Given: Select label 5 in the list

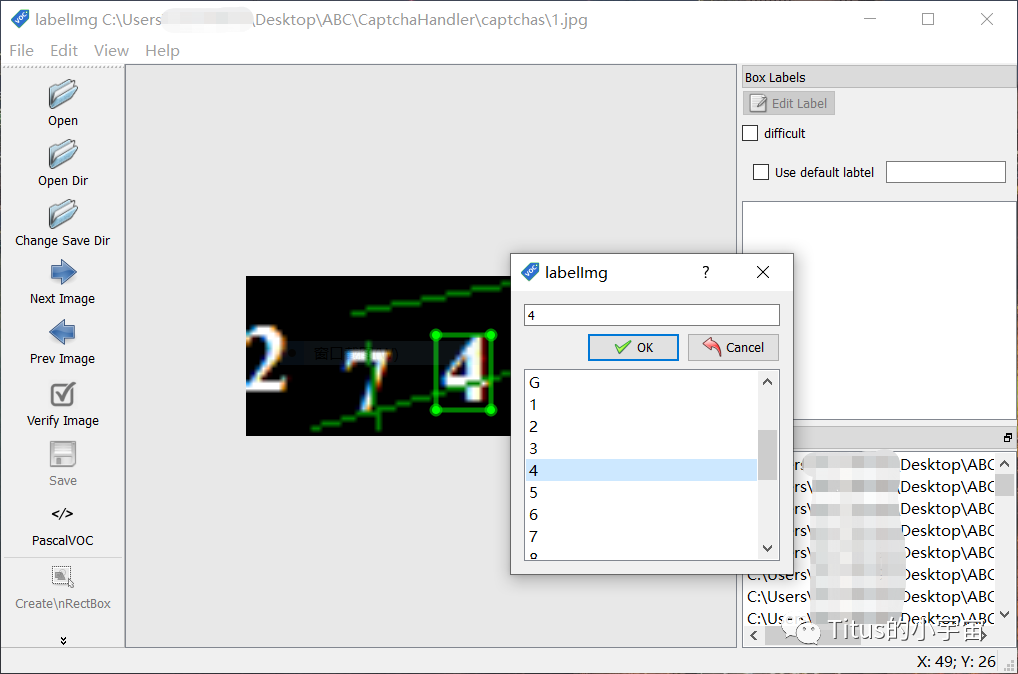Looking at the screenshot, I should click(x=641, y=492).
